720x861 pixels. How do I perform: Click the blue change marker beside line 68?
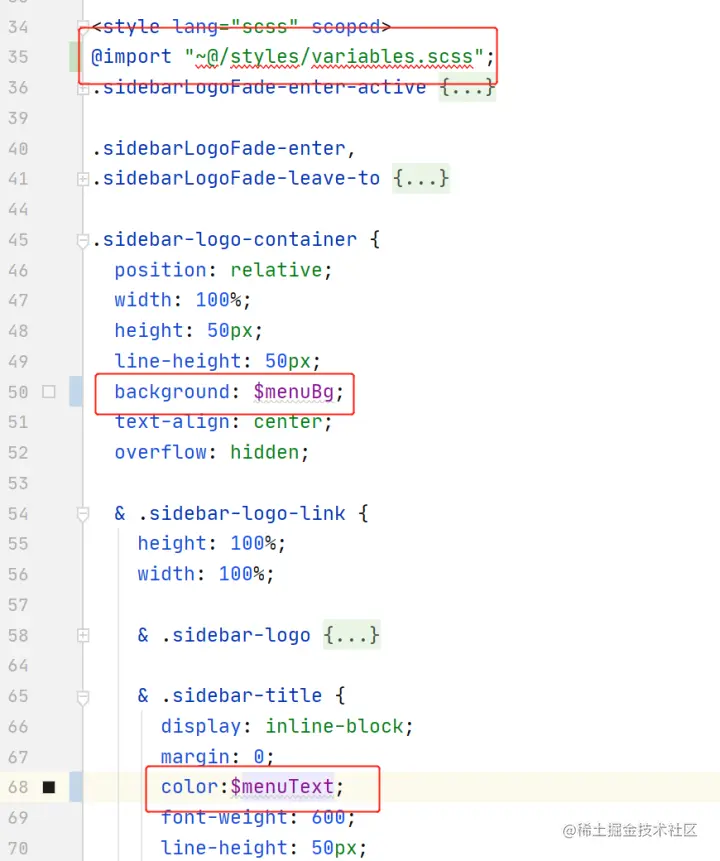[76, 787]
